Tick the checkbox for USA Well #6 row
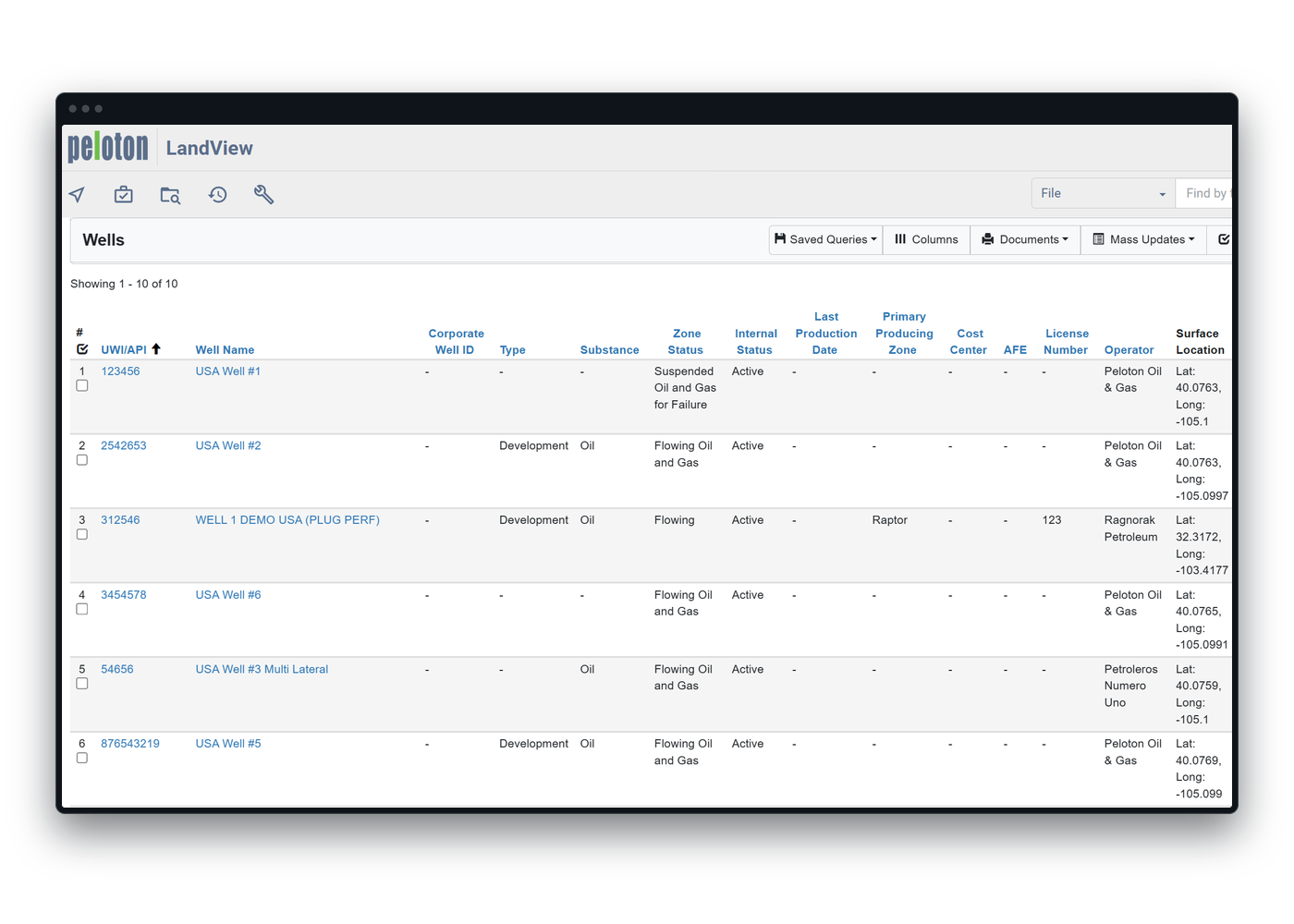The height and width of the screenshot is (924, 1294). (82, 609)
